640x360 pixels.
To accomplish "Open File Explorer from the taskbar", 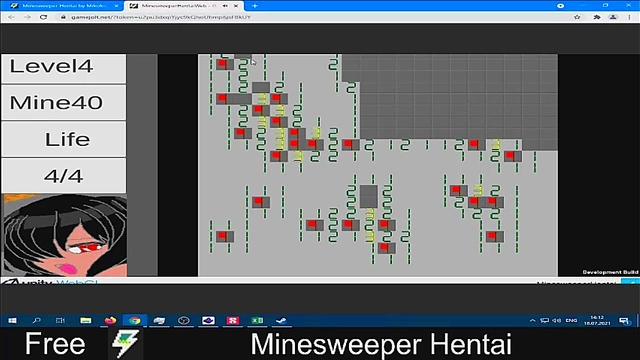I will point(85,320).
